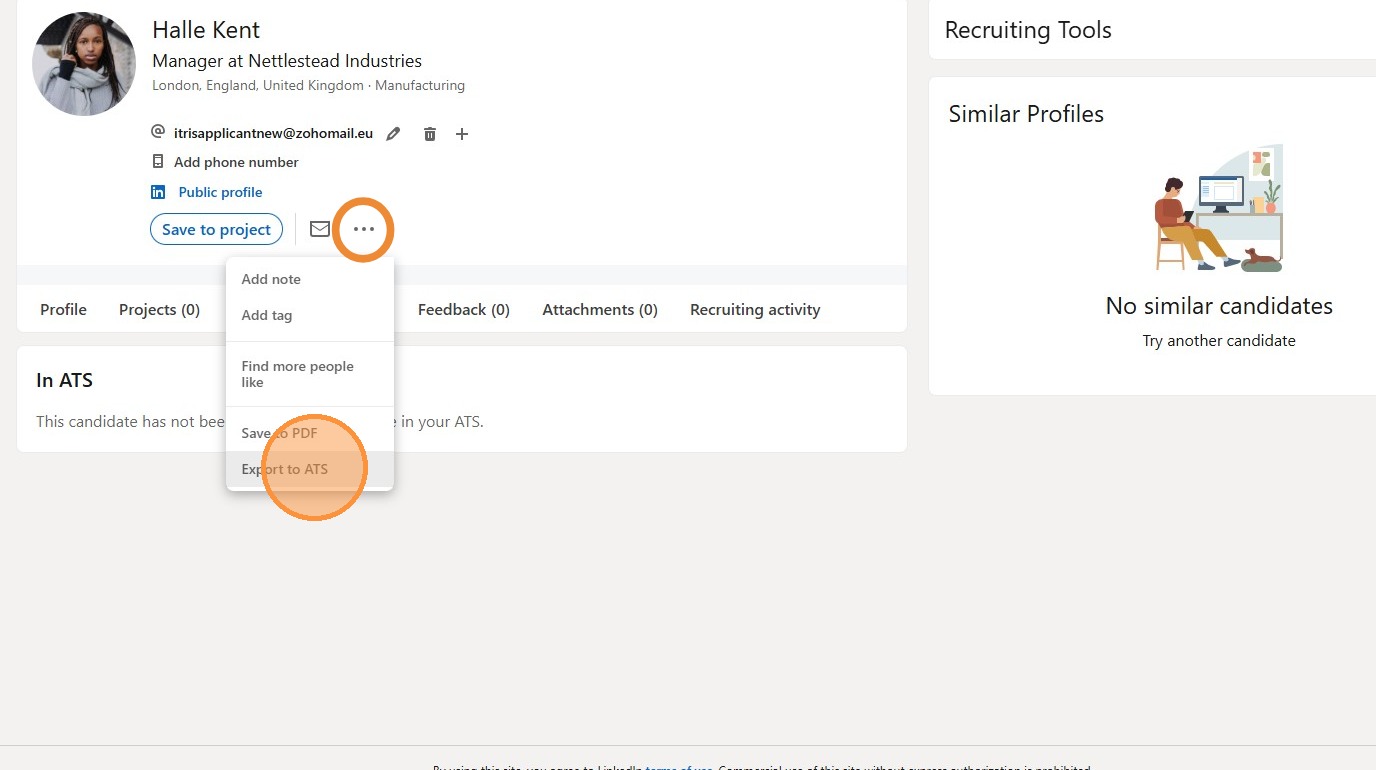The width and height of the screenshot is (1376, 770).
Task: Click Add phone number
Action: coord(236,162)
